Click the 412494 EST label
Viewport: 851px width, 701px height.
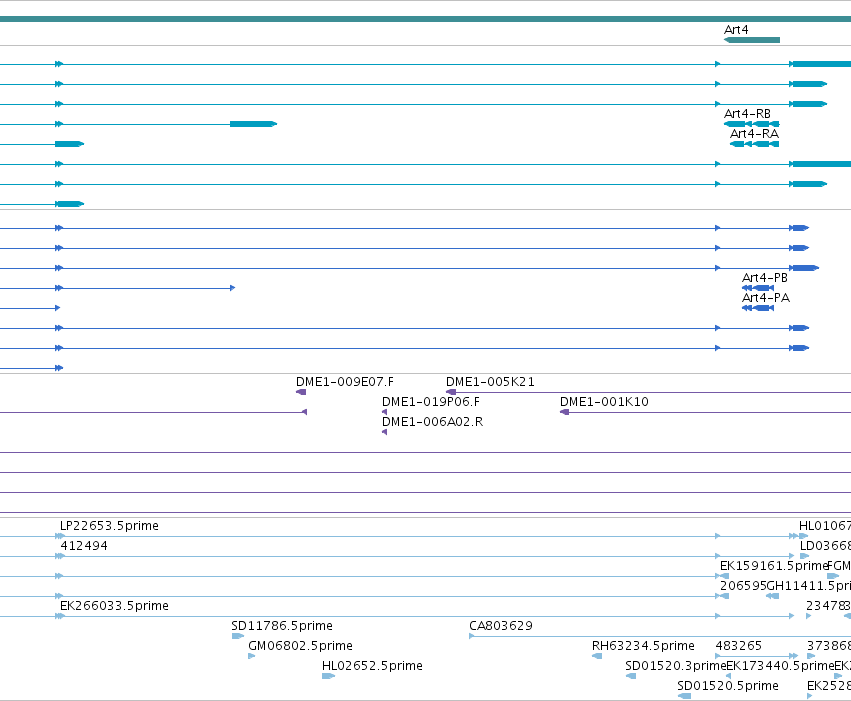(84, 546)
